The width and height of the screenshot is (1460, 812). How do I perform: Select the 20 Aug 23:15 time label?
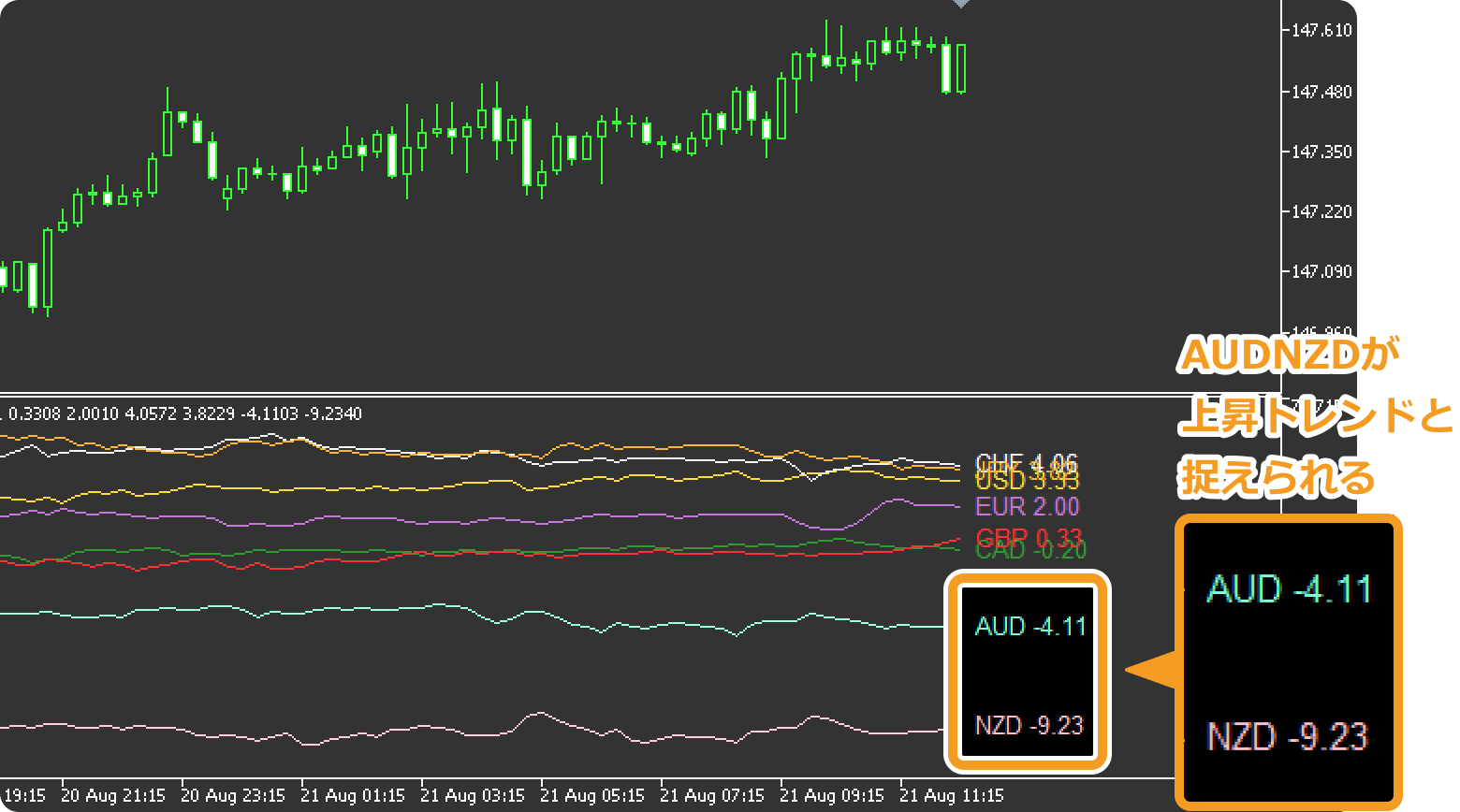click(233, 796)
